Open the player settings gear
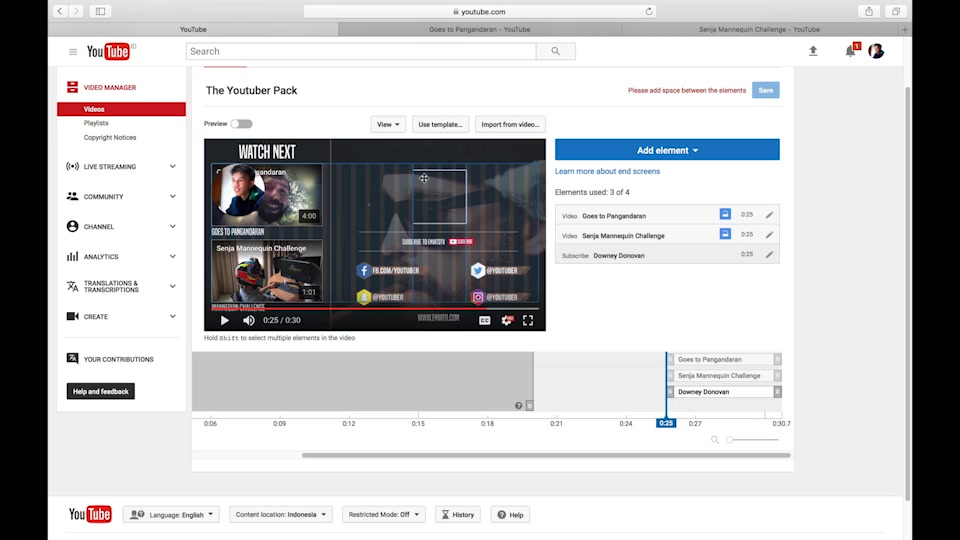The height and width of the screenshot is (540, 960). pyautogui.click(x=507, y=320)
